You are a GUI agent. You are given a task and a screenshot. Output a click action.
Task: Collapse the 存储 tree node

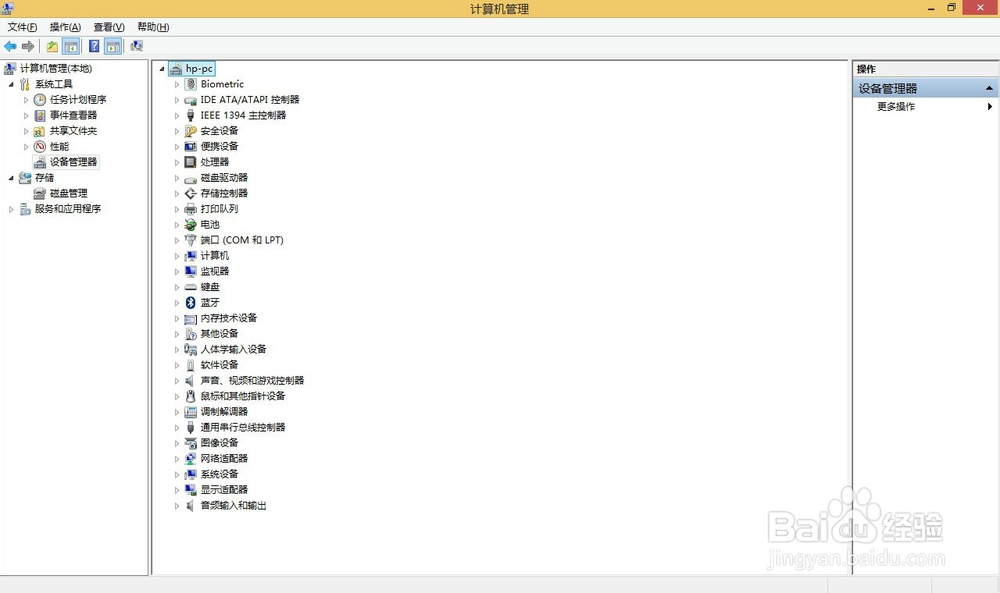[11, 178]
